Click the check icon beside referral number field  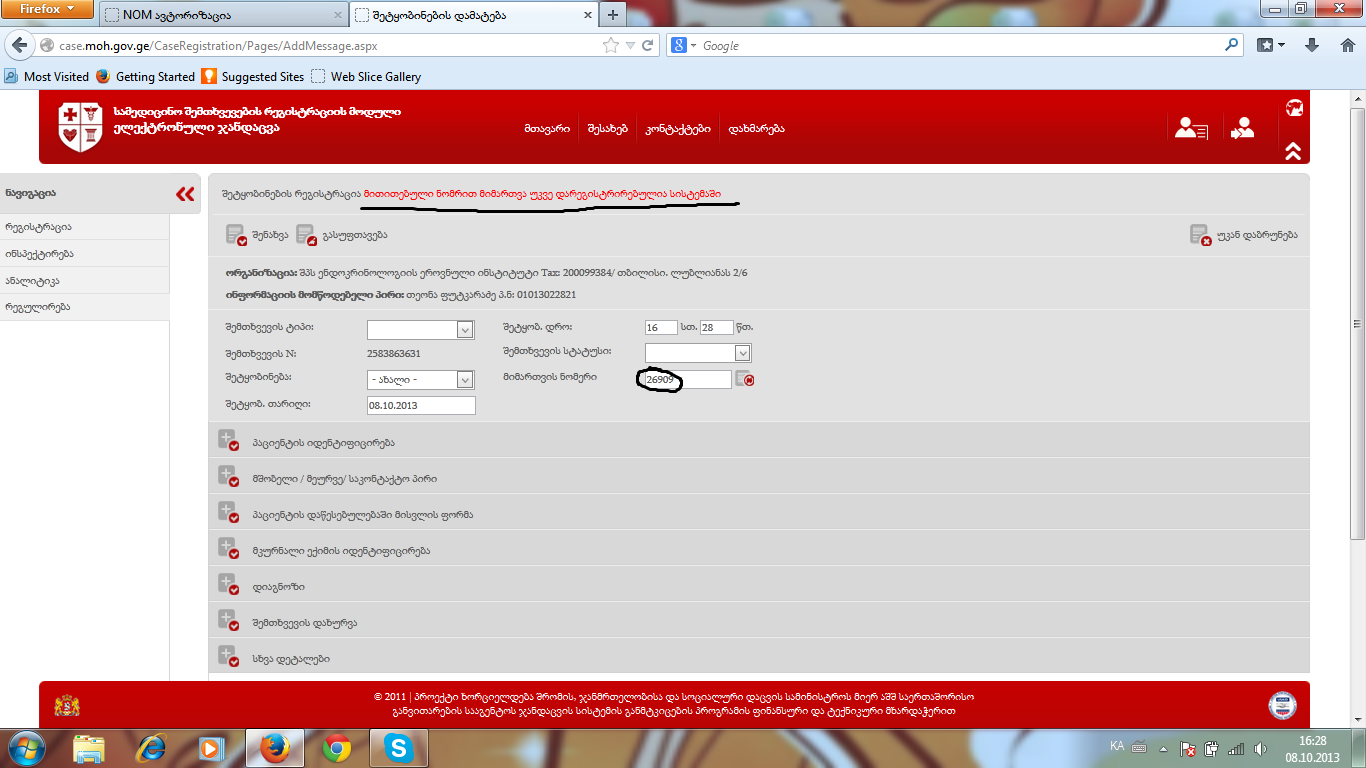click(745, 379)
